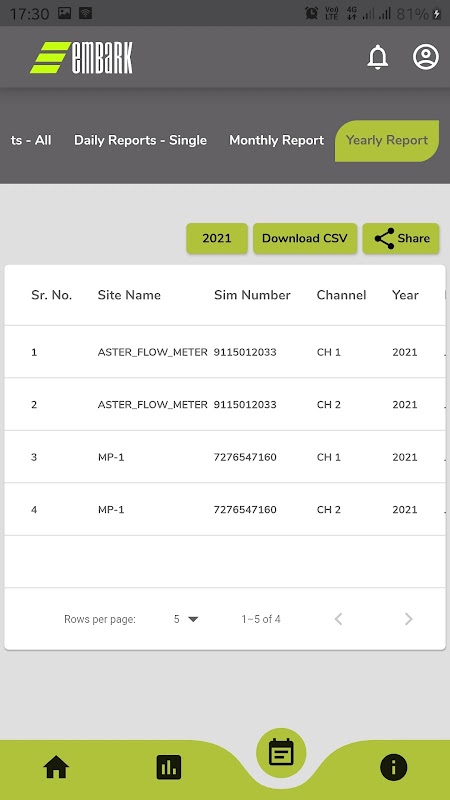450x800 pixels.
Task: Open the notifications bell icon
Action: pyautogui.click(x=378, y=57)
